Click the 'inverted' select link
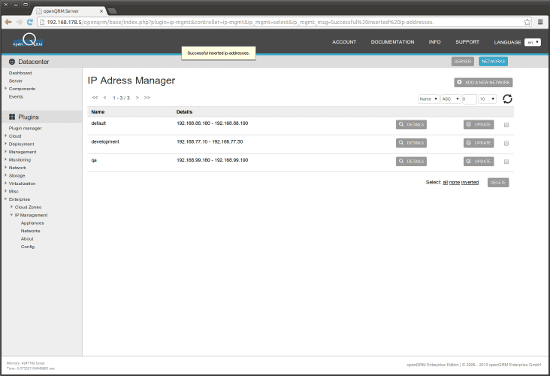The width and height of the screenshot is (550, 376). pos(470,182)
